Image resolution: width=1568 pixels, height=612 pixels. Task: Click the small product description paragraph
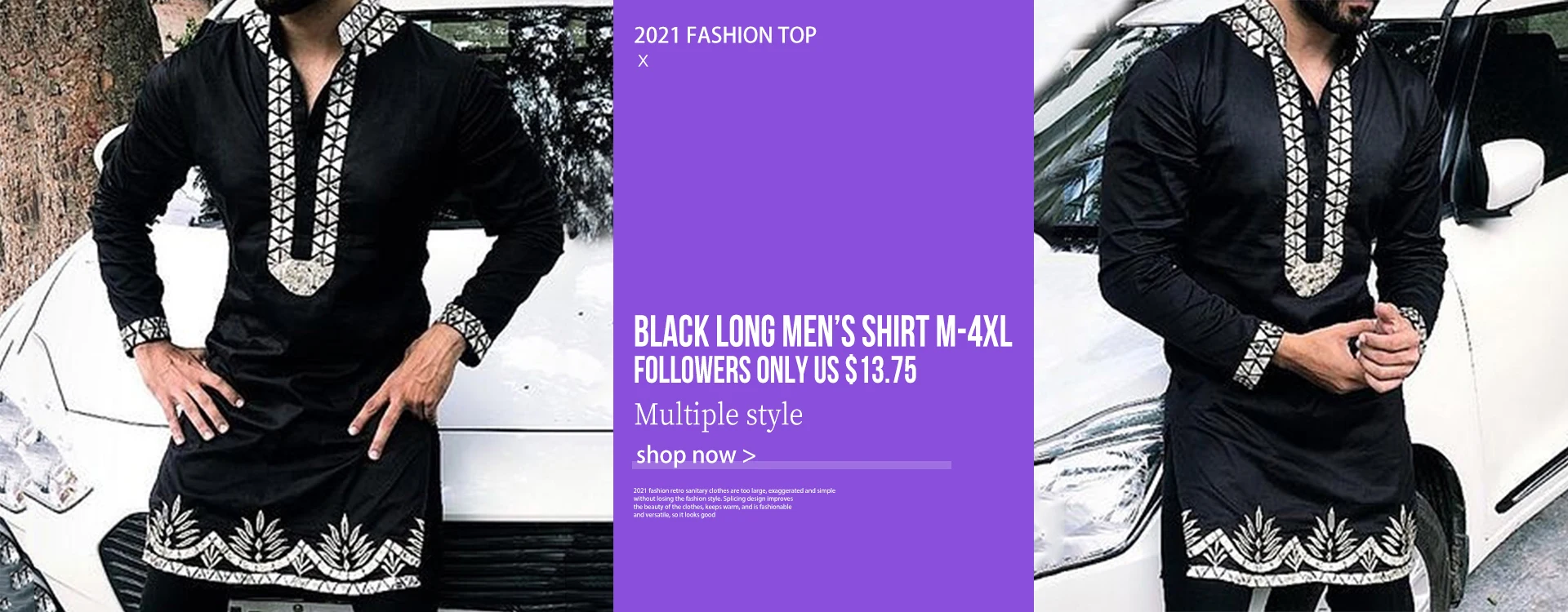[734, 503]
